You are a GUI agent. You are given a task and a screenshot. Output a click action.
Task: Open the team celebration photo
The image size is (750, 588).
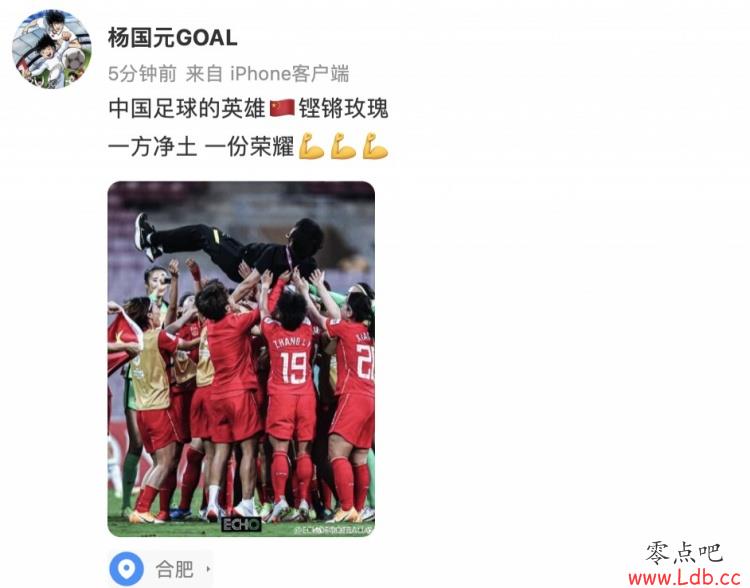241,359
